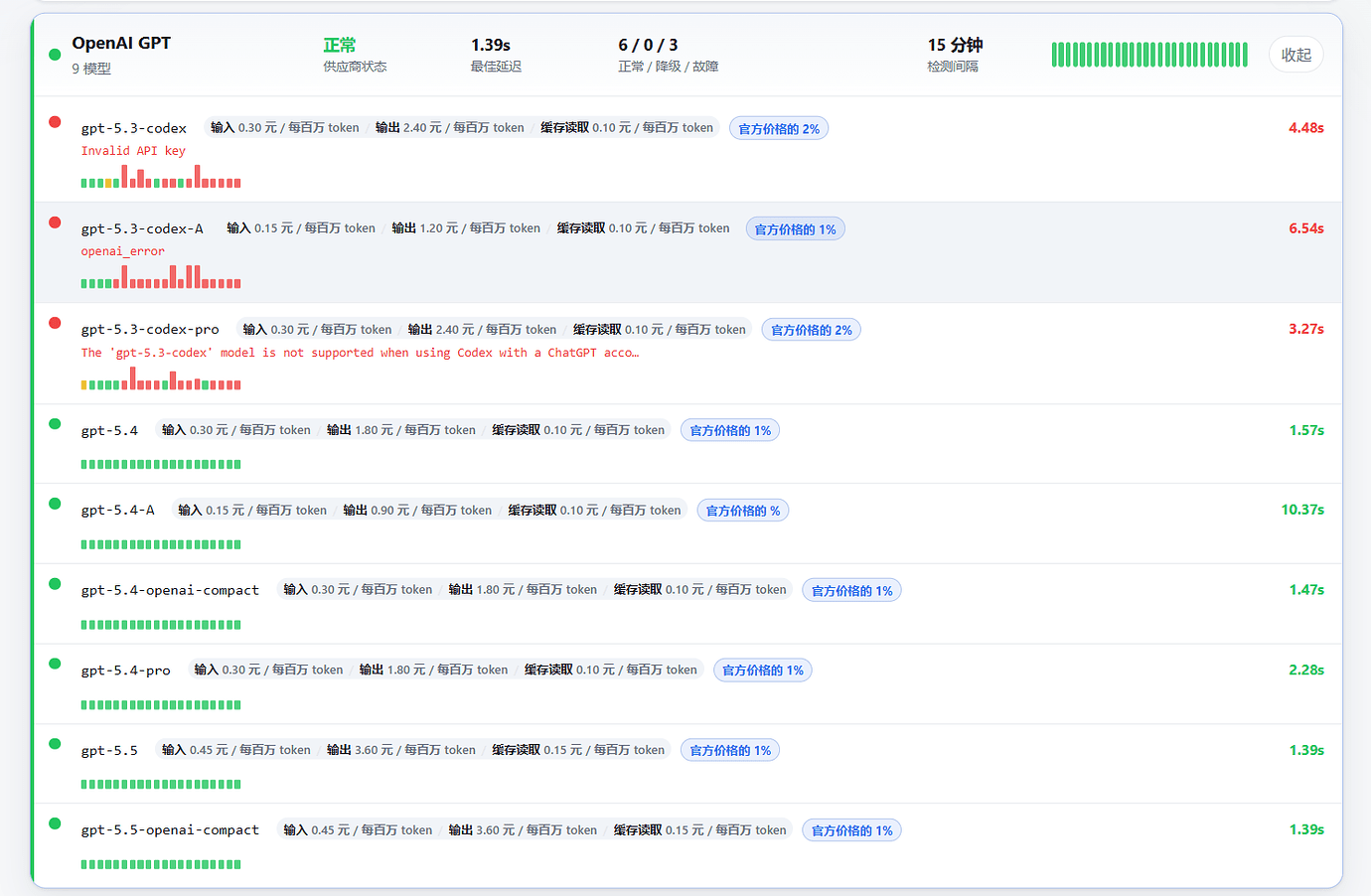Click the green status dot for gpt-5.4
Screen dimensions: 1371x896
click(x=55, y=424)
